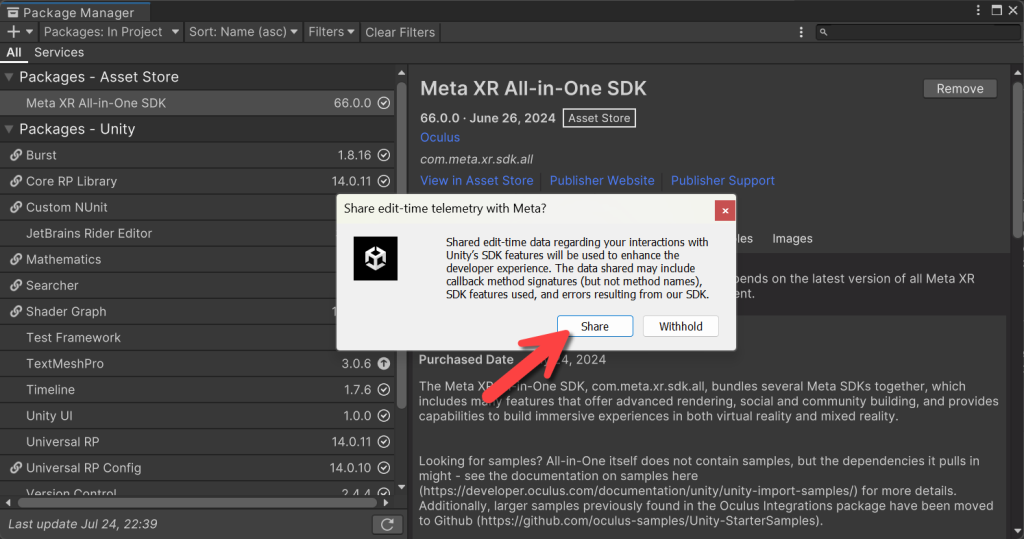1024x539 pixels.
Task: Switch to the Images tab
Action: (x=792, y=238)
